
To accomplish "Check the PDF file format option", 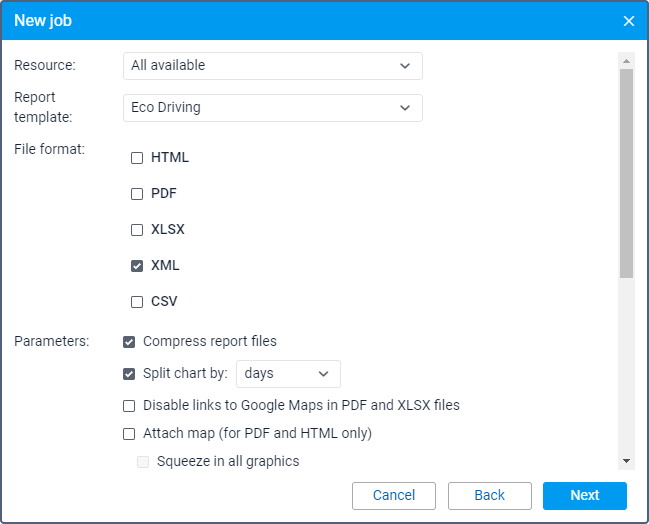I will coord(137,194).
